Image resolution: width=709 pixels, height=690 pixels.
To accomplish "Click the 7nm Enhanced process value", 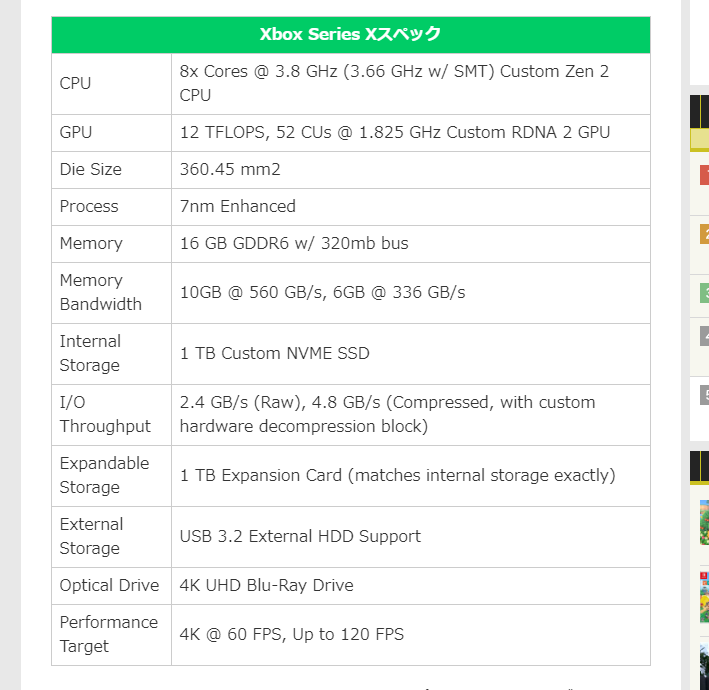I will click(238, 207).
